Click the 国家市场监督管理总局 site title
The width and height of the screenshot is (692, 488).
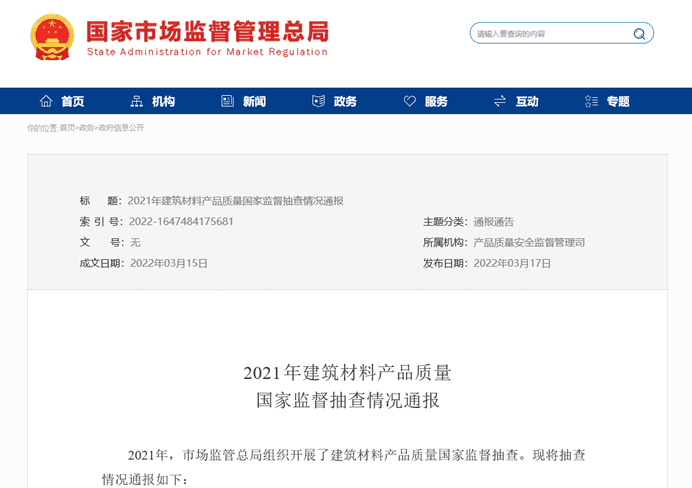[207, 31]
